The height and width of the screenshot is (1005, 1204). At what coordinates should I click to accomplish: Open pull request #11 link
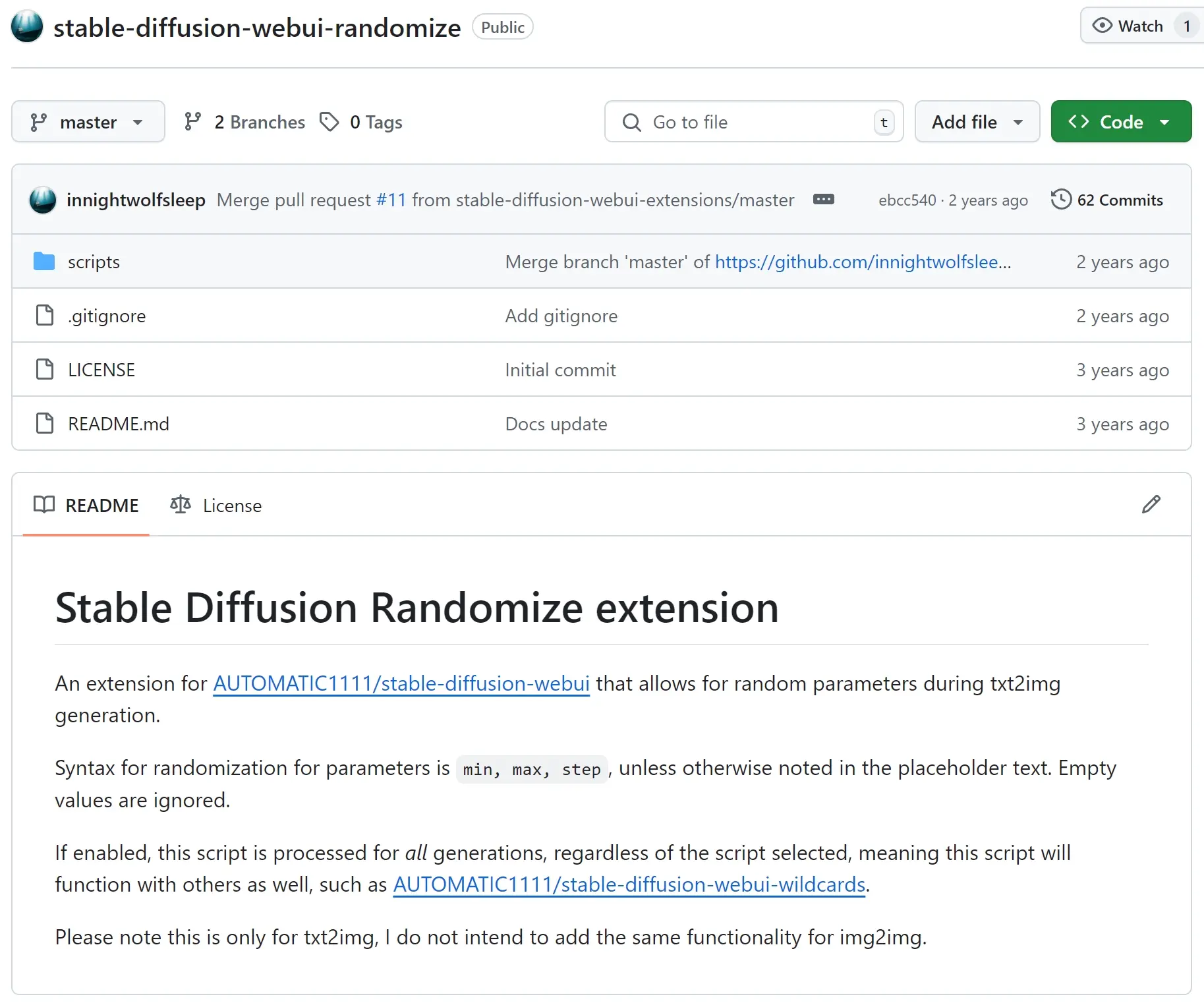coord(391,200)
